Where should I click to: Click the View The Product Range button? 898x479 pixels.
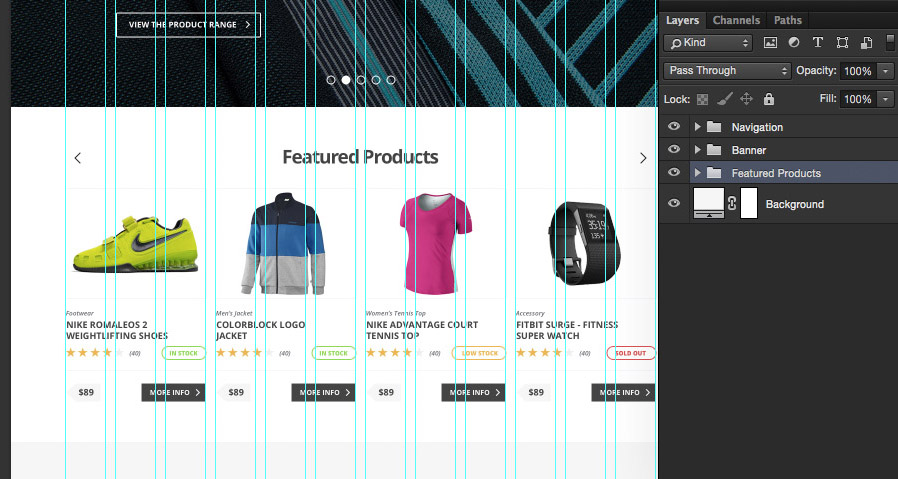[188, 25]
